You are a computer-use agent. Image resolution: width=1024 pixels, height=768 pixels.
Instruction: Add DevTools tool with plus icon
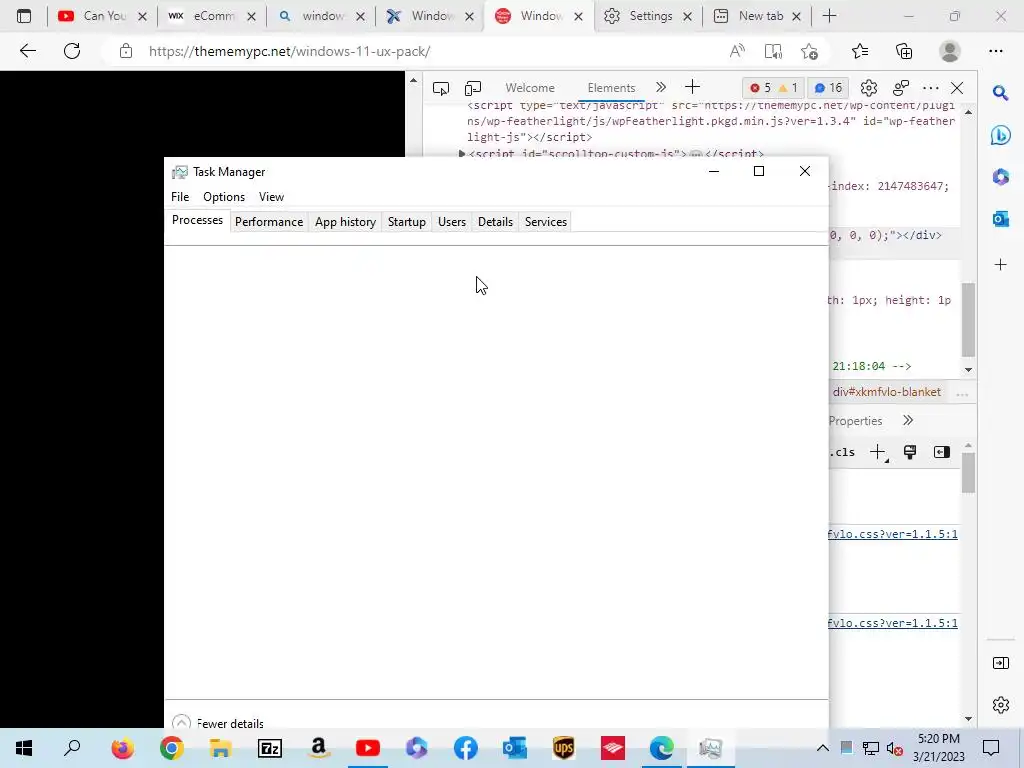692,87
